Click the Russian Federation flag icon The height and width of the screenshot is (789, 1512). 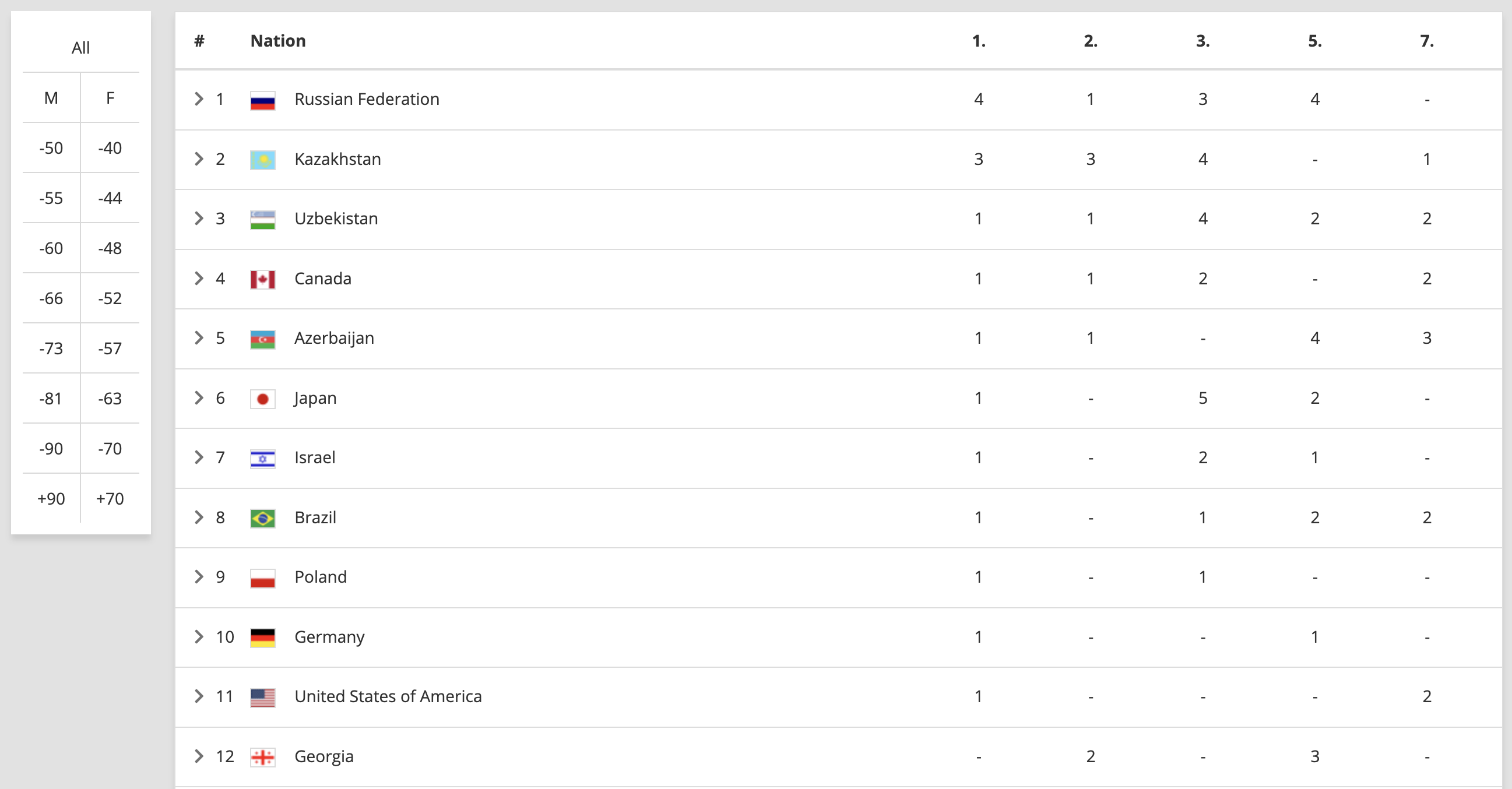click(x=262, y=100)
